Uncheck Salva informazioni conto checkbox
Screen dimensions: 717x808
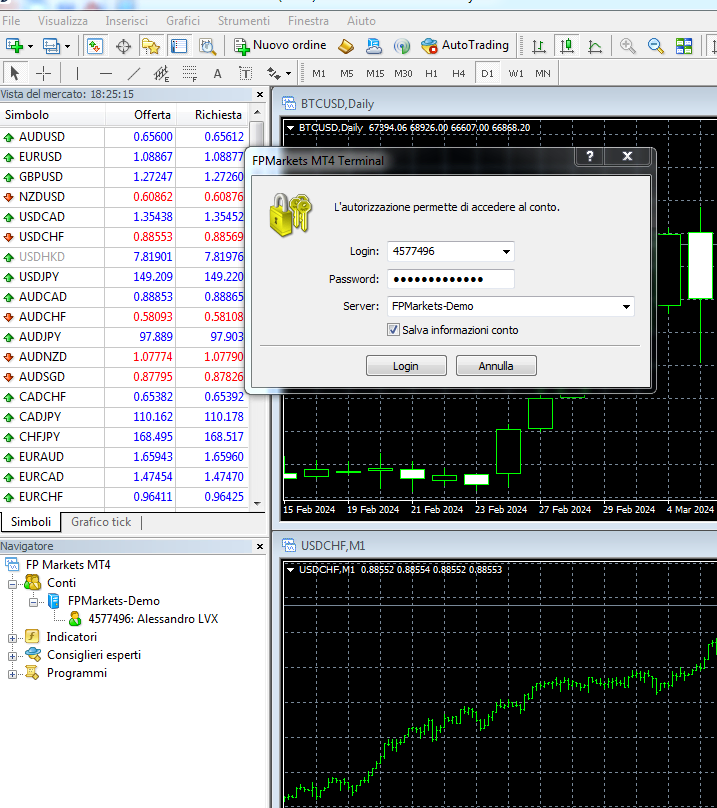point(393,330)
